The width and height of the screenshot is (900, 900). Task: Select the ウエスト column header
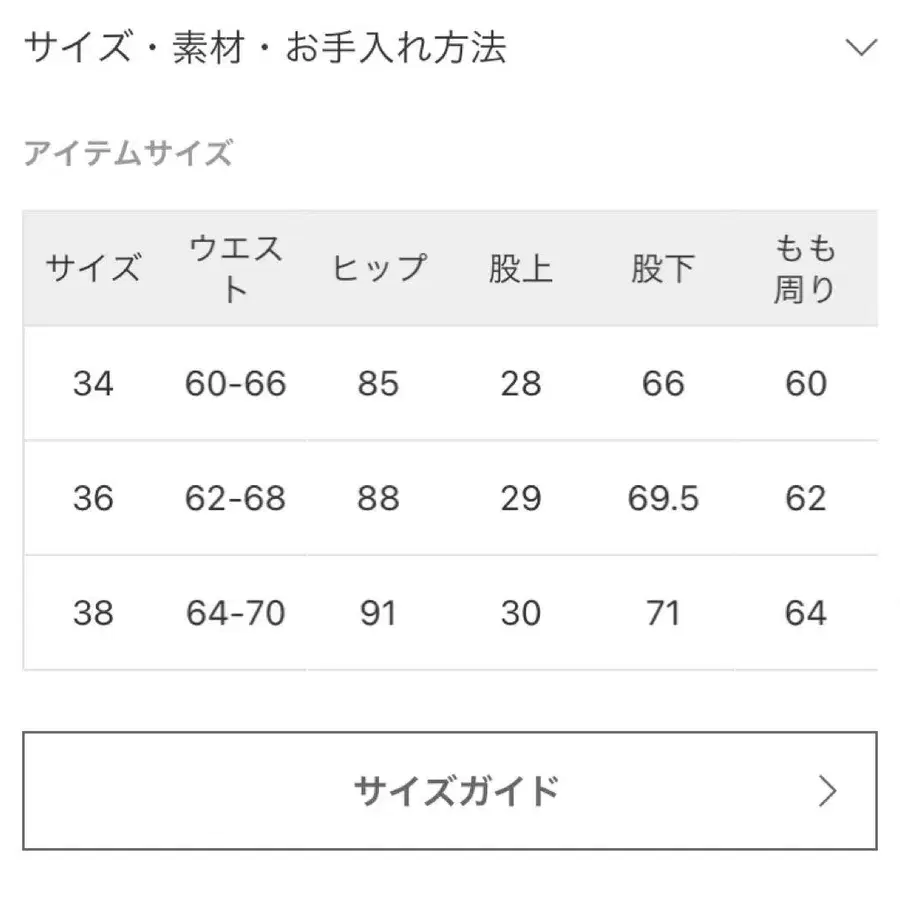click(237, 266)
